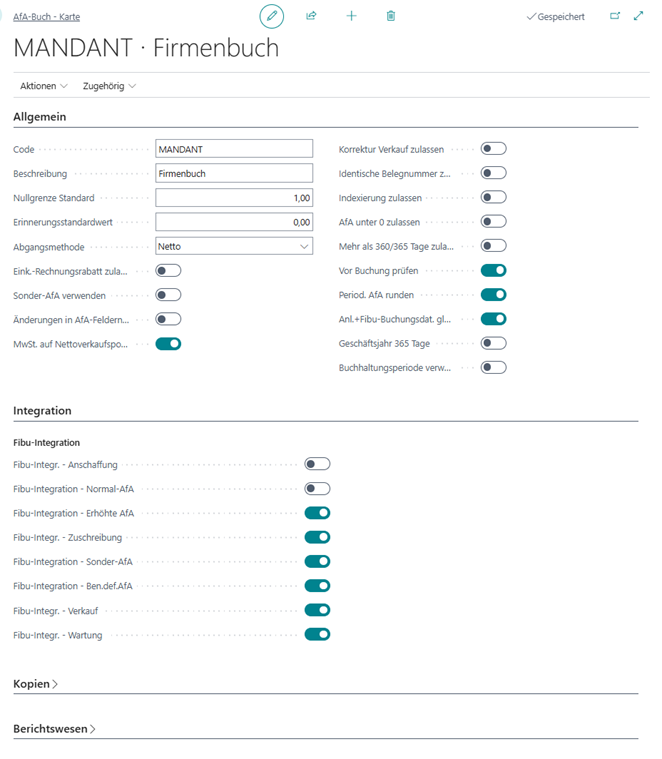Screen dimensions: 662x759
Task: Click the AfA-Buch - Karte breadcrumb link
Action: (x=48, y=17)
